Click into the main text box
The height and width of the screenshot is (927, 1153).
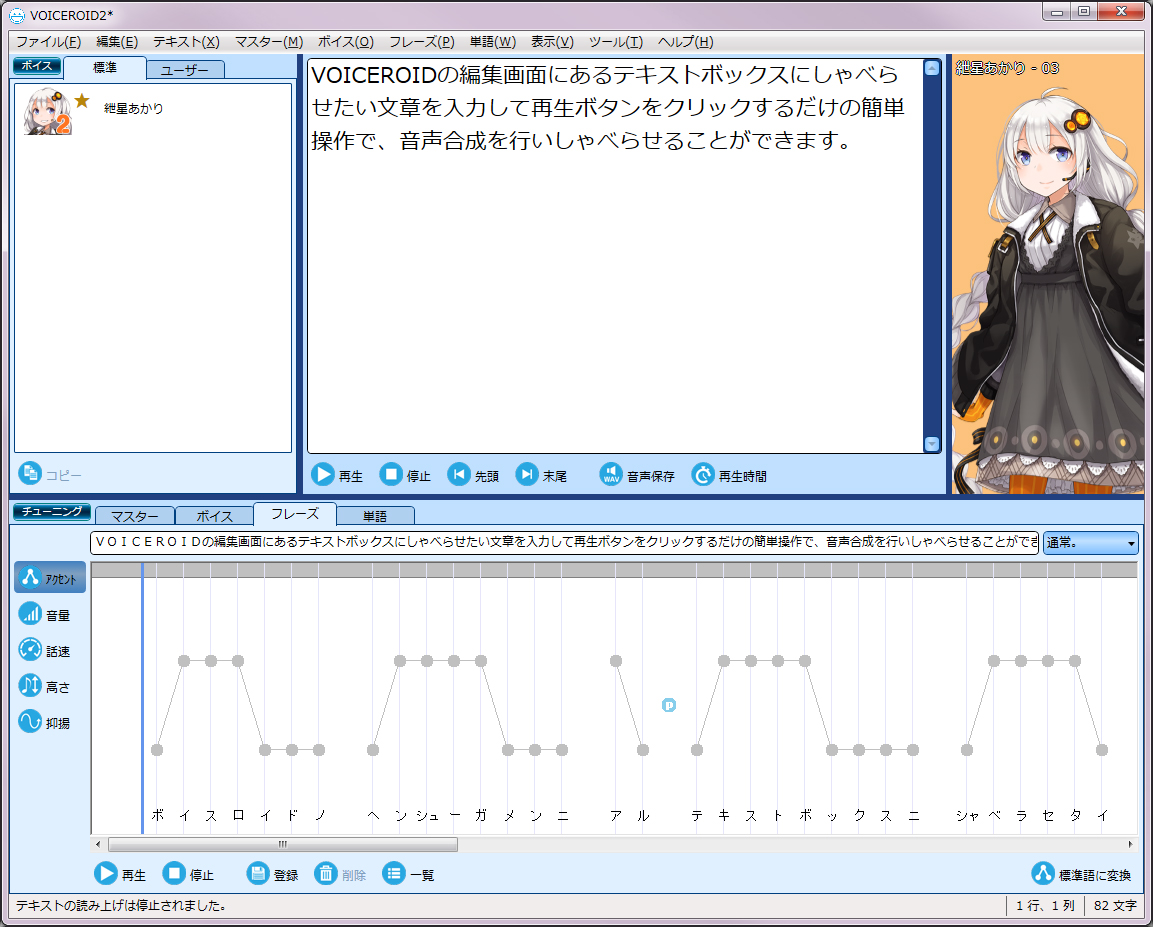tap(615, 256)
